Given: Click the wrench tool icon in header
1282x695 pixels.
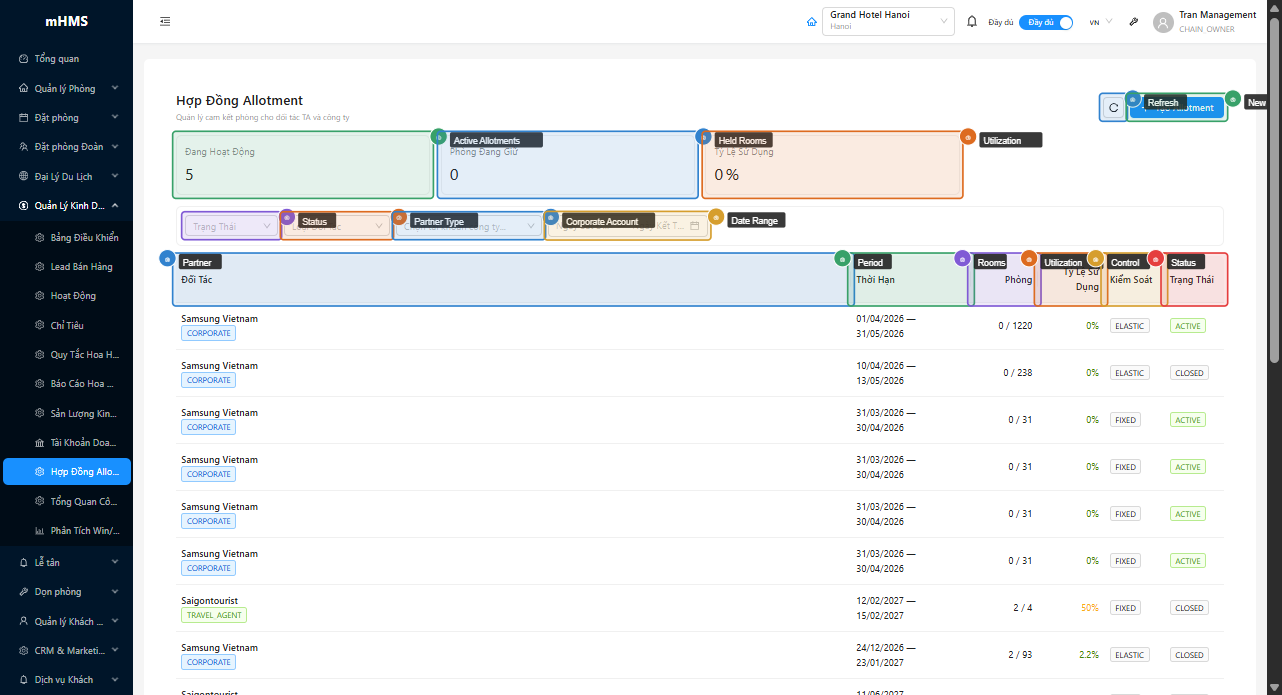Looking at the screenshot, I should click(1133, 22).
